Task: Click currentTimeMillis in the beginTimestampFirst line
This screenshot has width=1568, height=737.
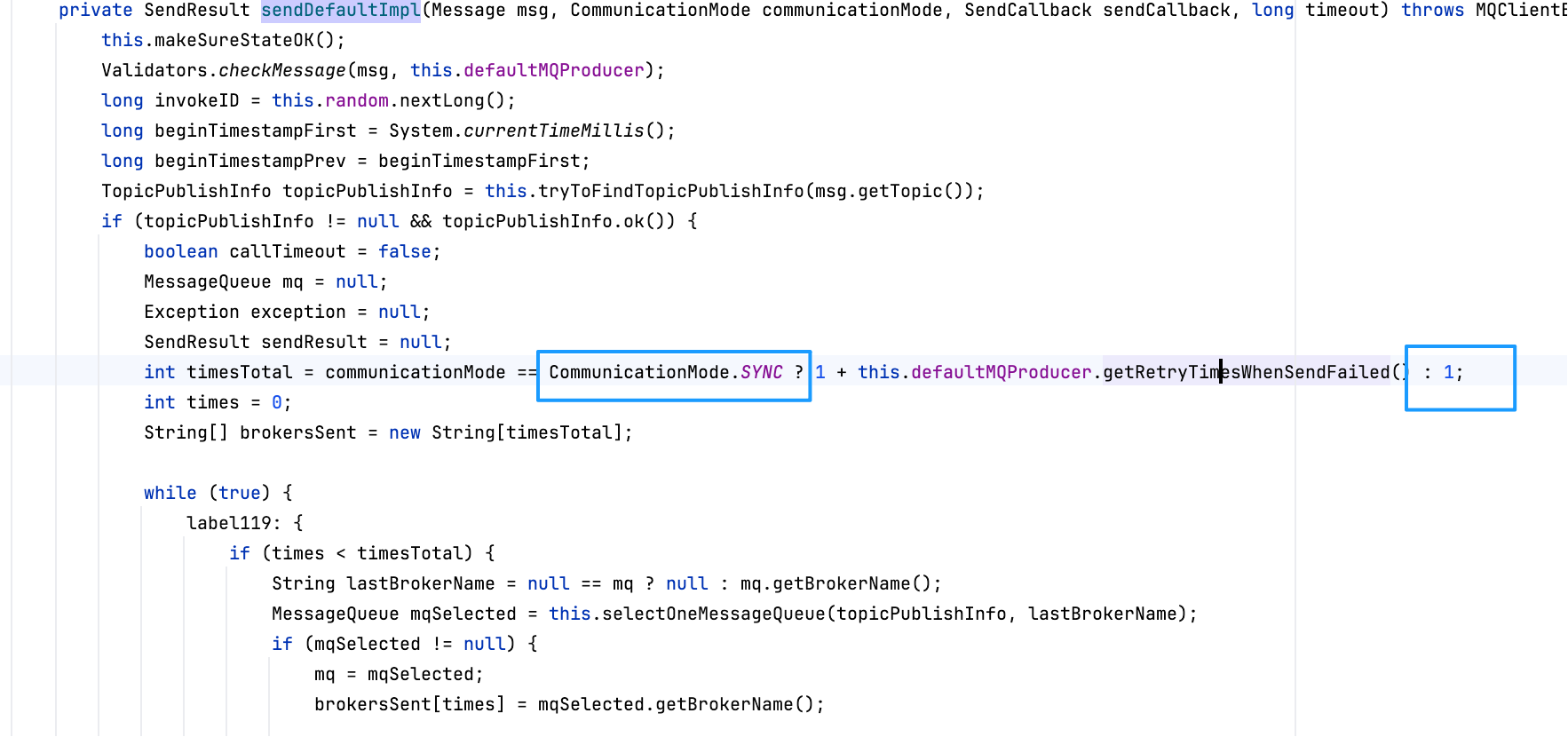Action: (x=554, y=131)
